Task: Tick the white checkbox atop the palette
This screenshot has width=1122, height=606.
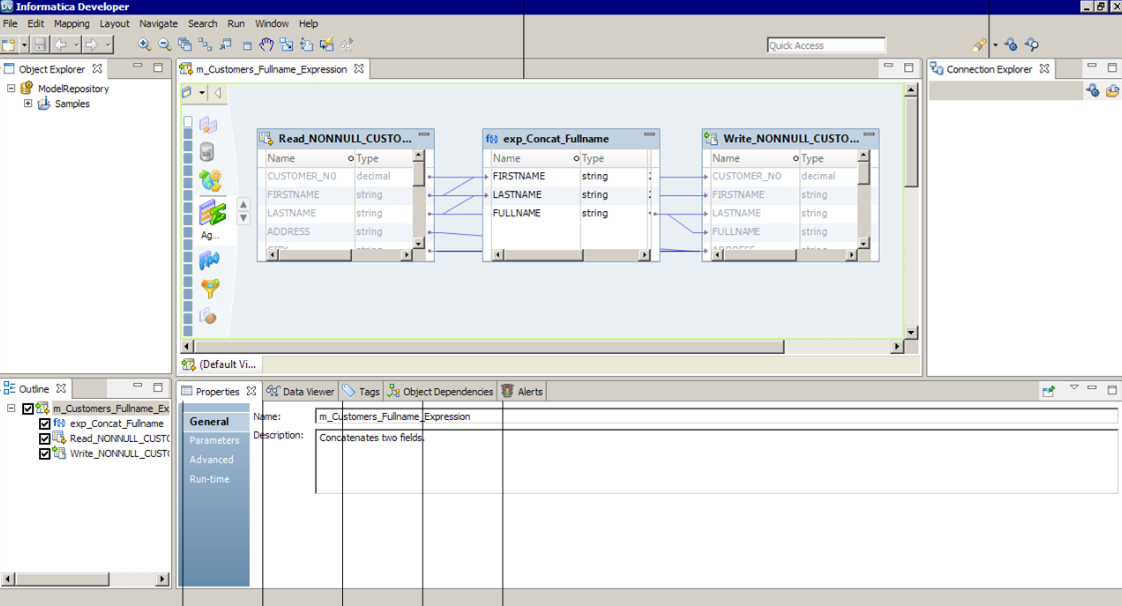Action: coord(187,122)
